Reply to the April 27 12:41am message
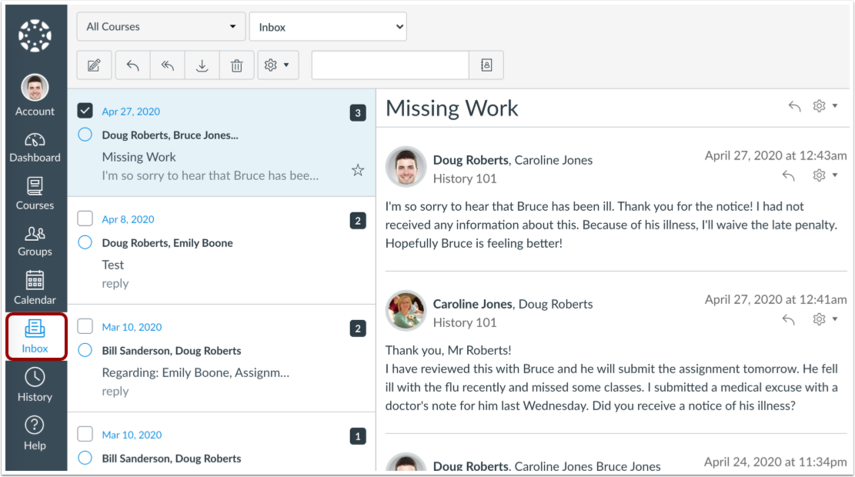The height and width of the screenshot is (477, 855). pyautogui.click(x=788, y=319)
